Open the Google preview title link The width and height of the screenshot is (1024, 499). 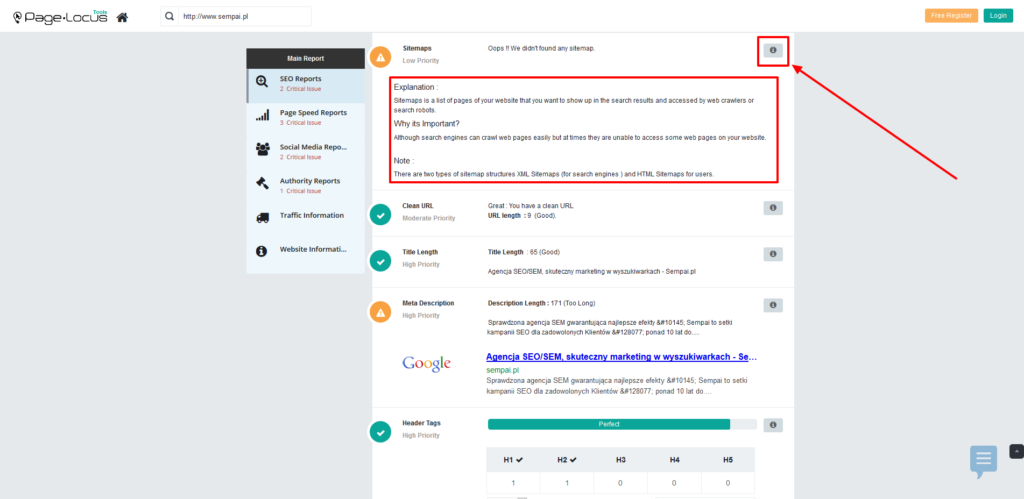tap(621, 357)
